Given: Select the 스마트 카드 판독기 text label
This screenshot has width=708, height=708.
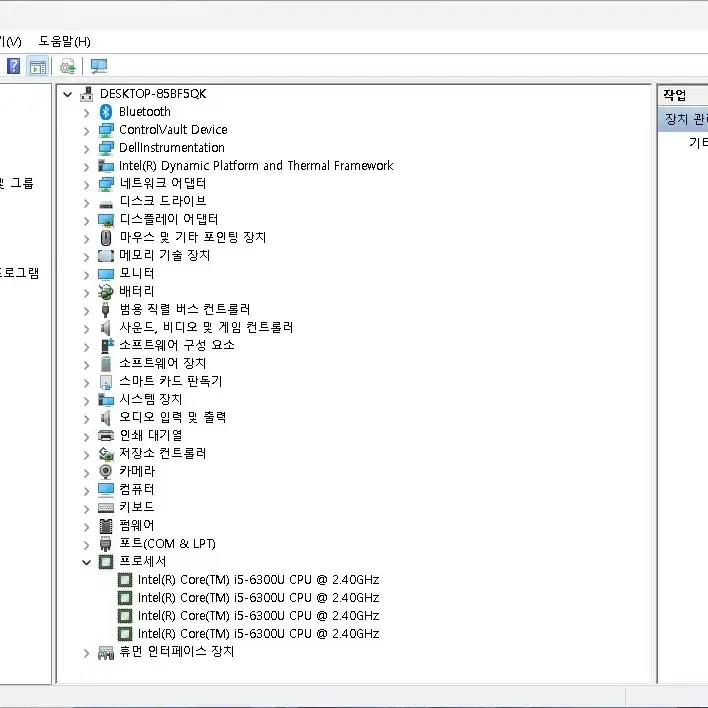Looking at the screenshot, I should point(171,381).
